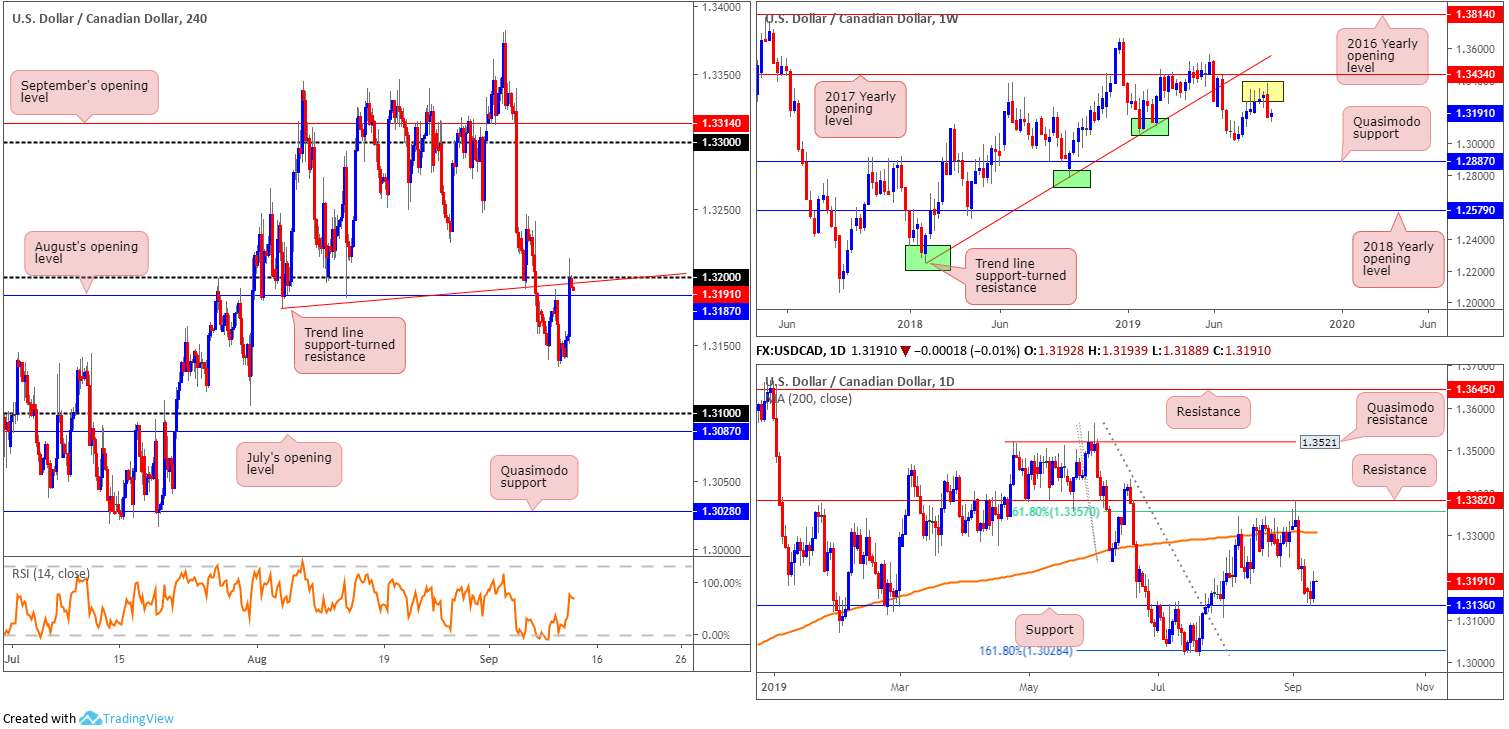1509x729 pixels.
Task: Click the 'Aug' date on 240 chart axis
Action: [x=257, y=661]
